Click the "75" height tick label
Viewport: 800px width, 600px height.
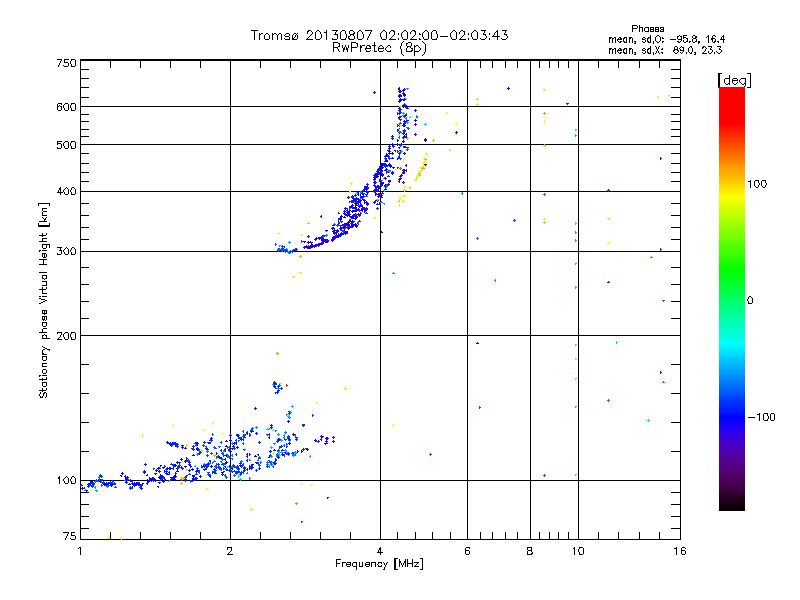click(x=70, y=536)
